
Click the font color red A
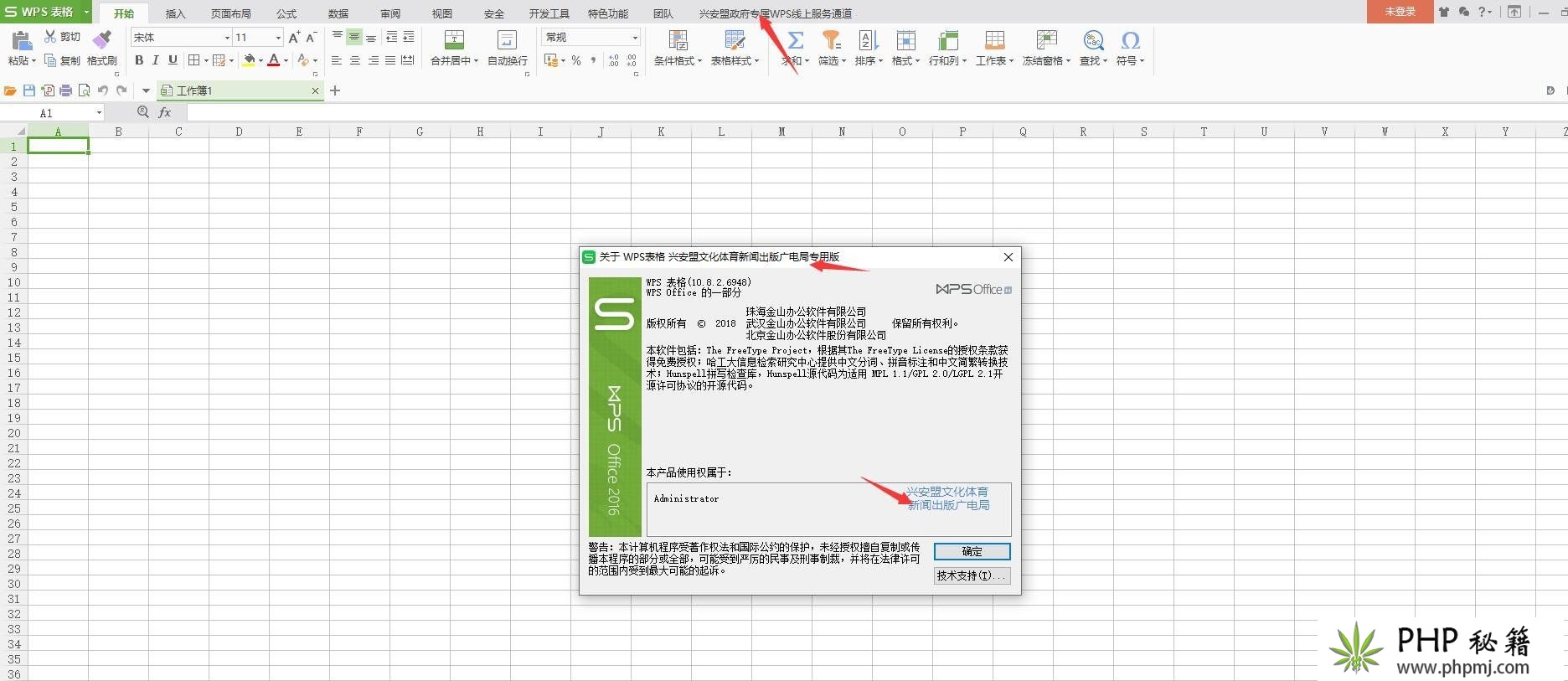point(273,60)
